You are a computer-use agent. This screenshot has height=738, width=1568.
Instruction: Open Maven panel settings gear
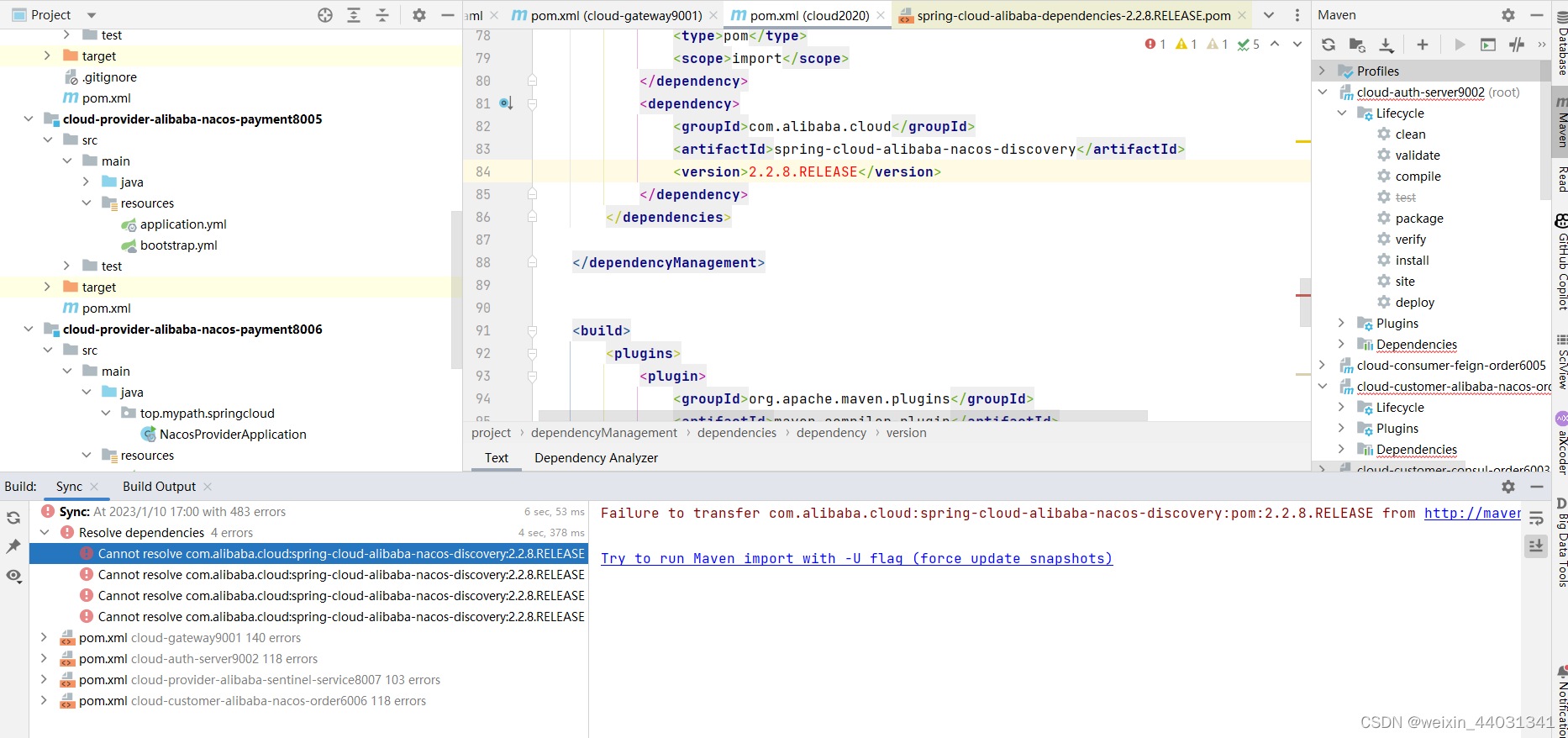[x=1508, y=15]
